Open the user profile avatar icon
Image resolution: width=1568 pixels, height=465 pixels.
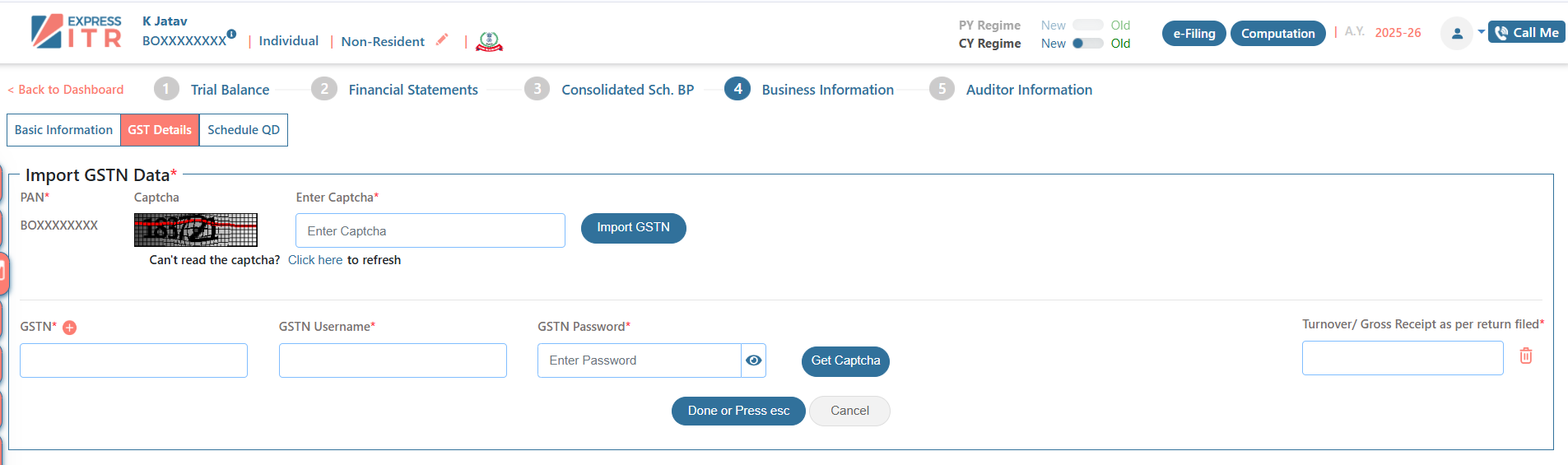[x=1457, y=34]
